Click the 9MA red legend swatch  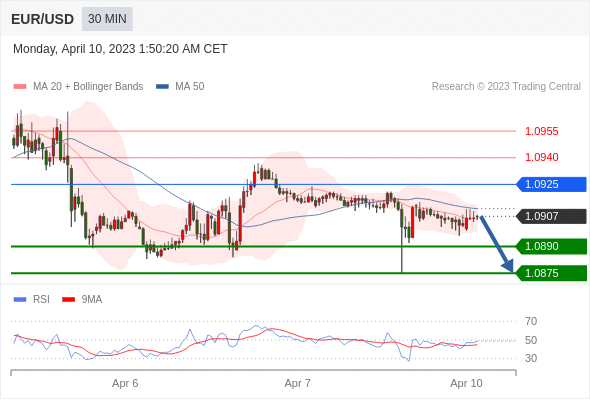tap(68, 300)
